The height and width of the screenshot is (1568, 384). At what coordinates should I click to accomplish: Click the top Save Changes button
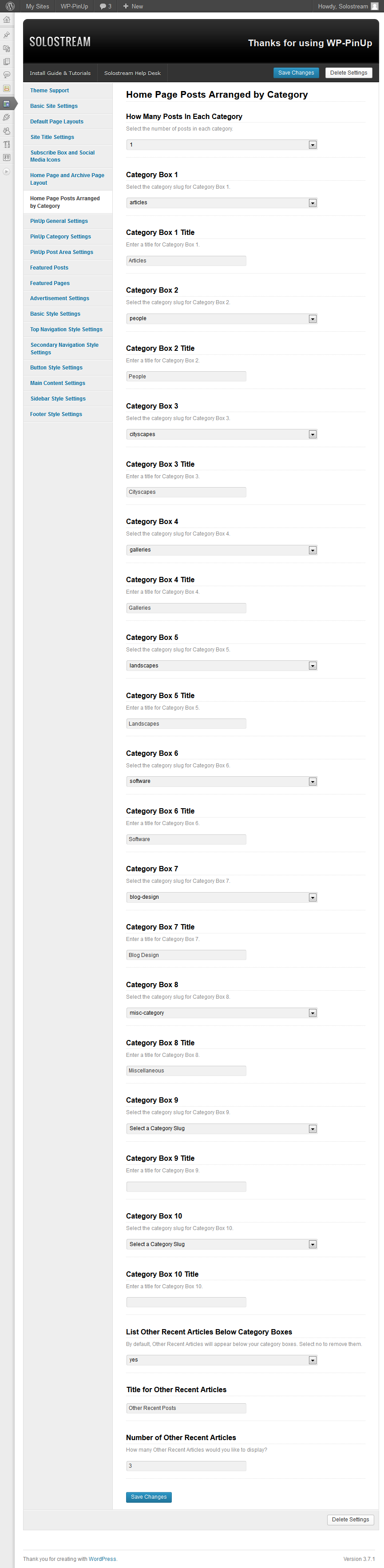[x=296, y=72]
